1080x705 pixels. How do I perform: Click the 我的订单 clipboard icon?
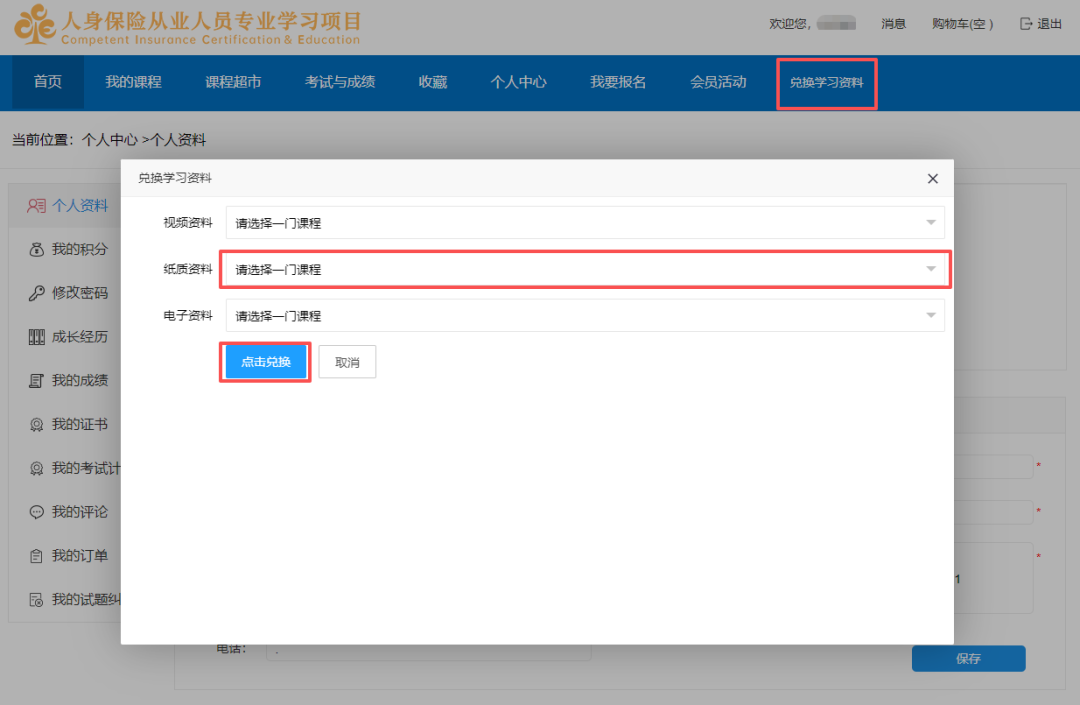click(x=37, y=556)
